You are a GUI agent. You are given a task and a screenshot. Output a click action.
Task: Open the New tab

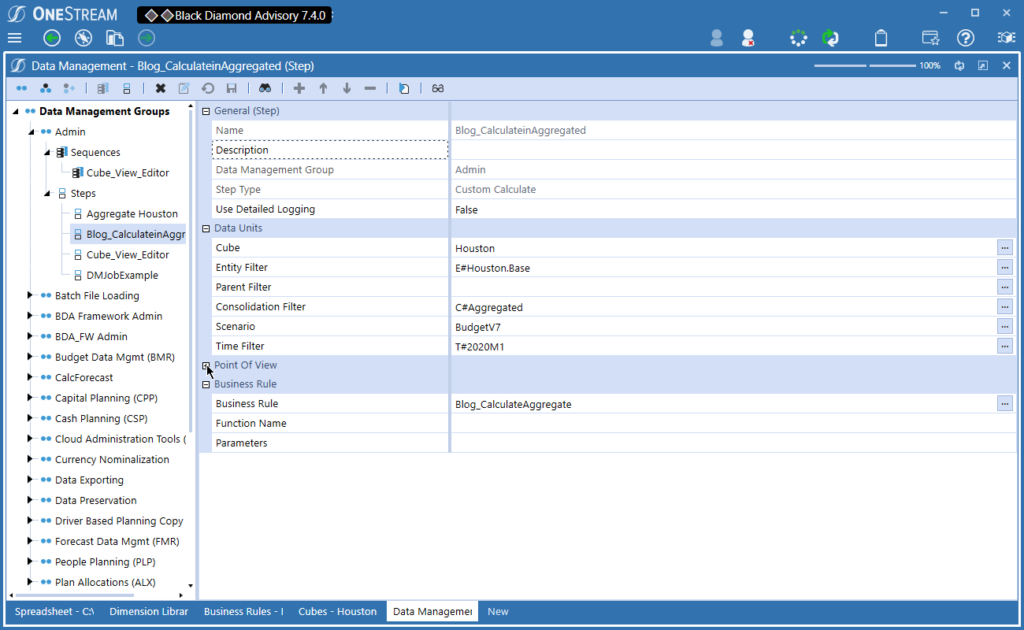click(498, 612)
